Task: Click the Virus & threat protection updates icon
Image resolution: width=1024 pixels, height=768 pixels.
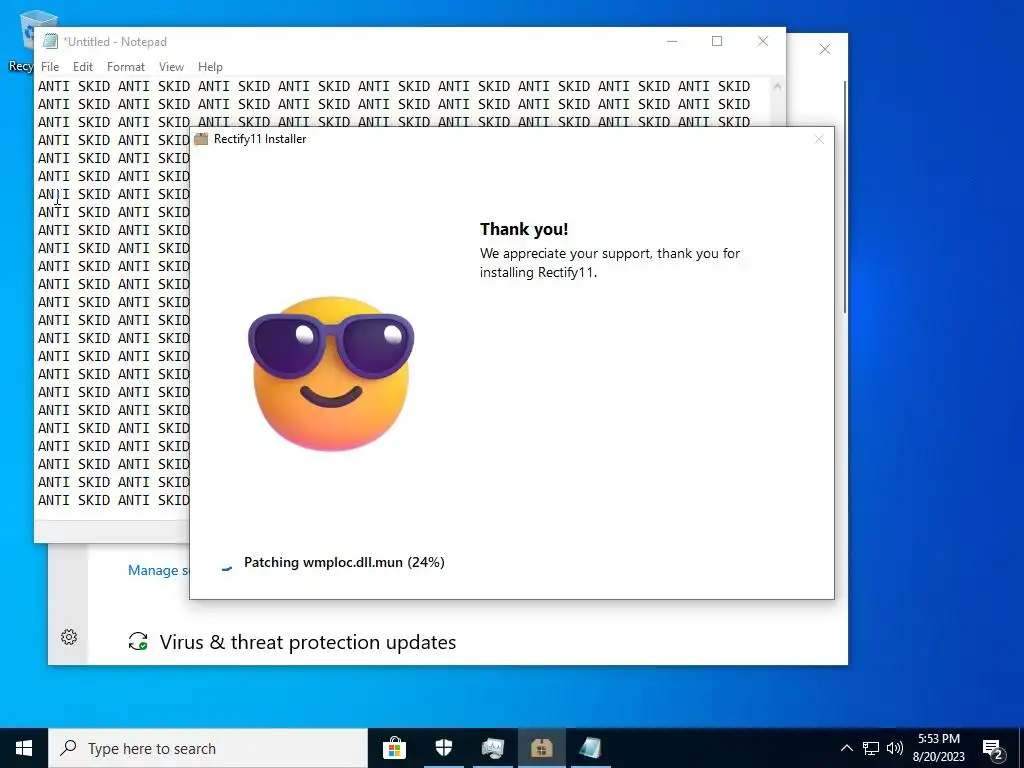Action: pos(138,641)
